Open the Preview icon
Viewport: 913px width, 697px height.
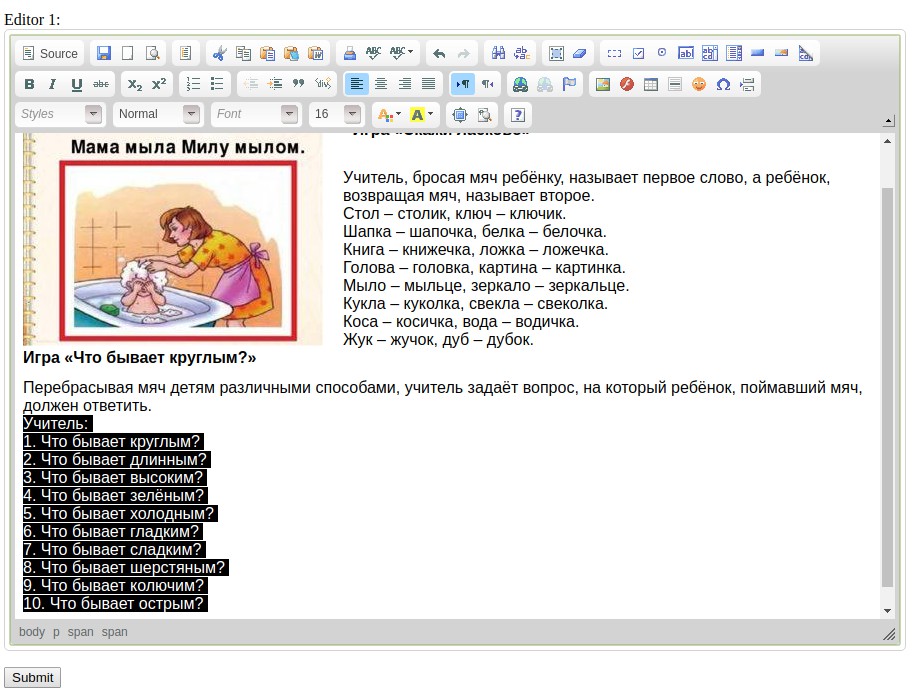click(152, 54)
